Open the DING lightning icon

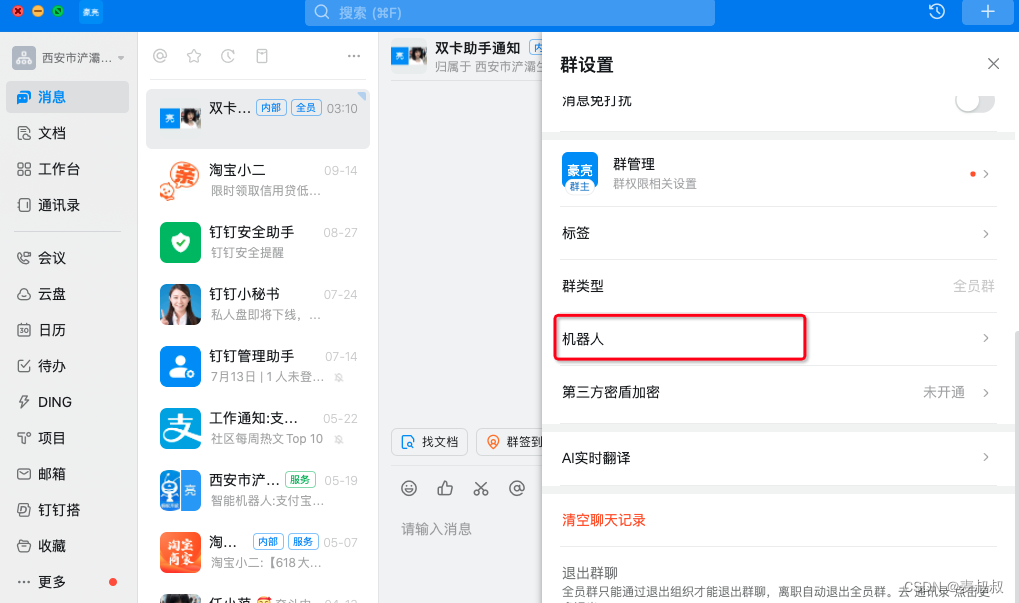pos(24,402)
